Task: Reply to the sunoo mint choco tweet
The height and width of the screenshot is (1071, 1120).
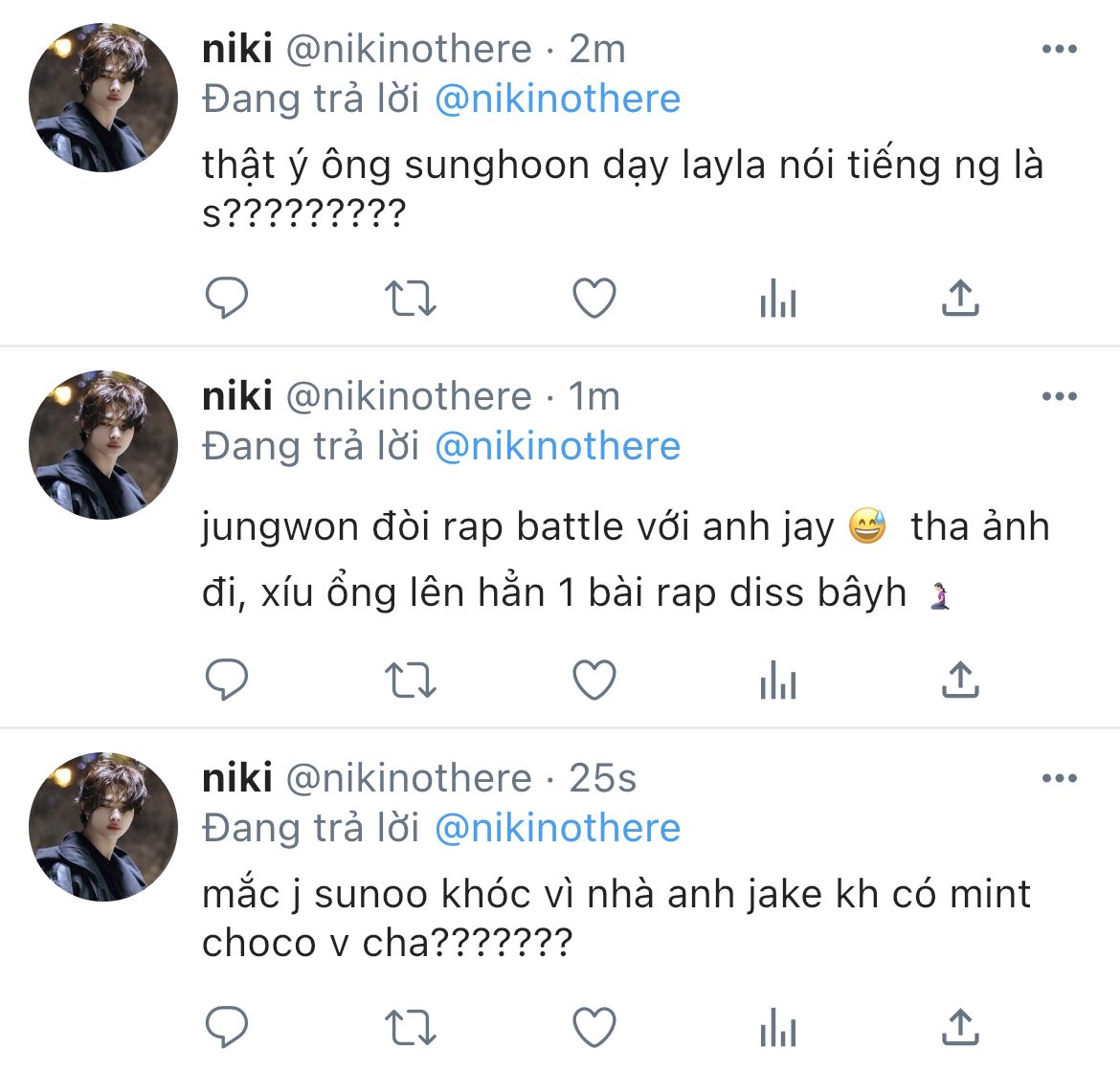Action: coord(227,1027)
